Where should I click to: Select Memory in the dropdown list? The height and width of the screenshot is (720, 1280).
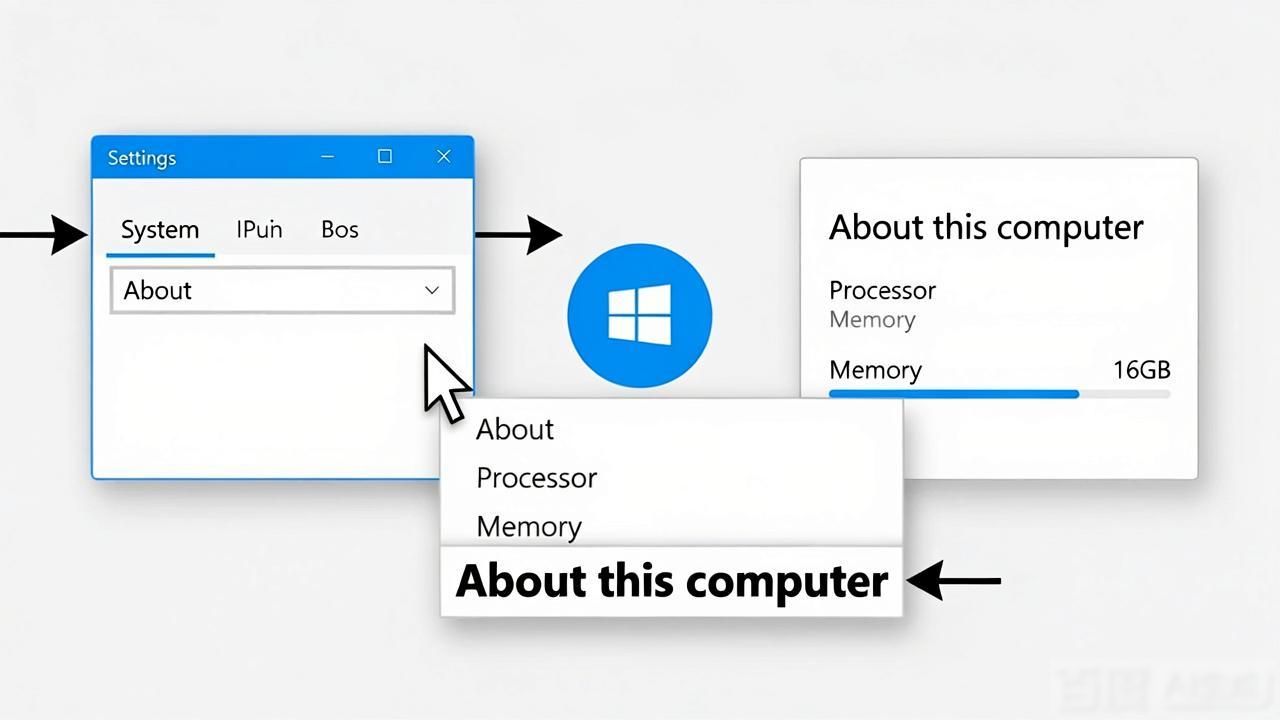529,526
